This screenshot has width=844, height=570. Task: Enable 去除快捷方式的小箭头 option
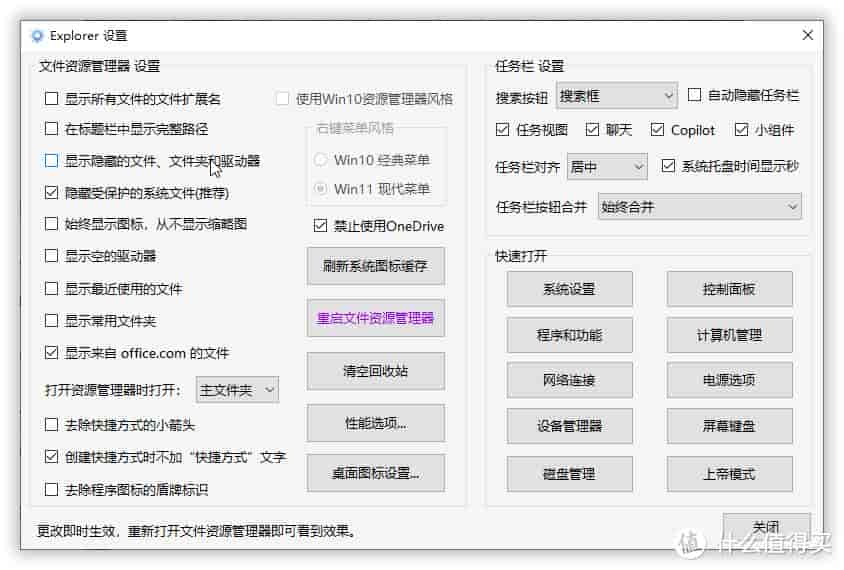51,425
